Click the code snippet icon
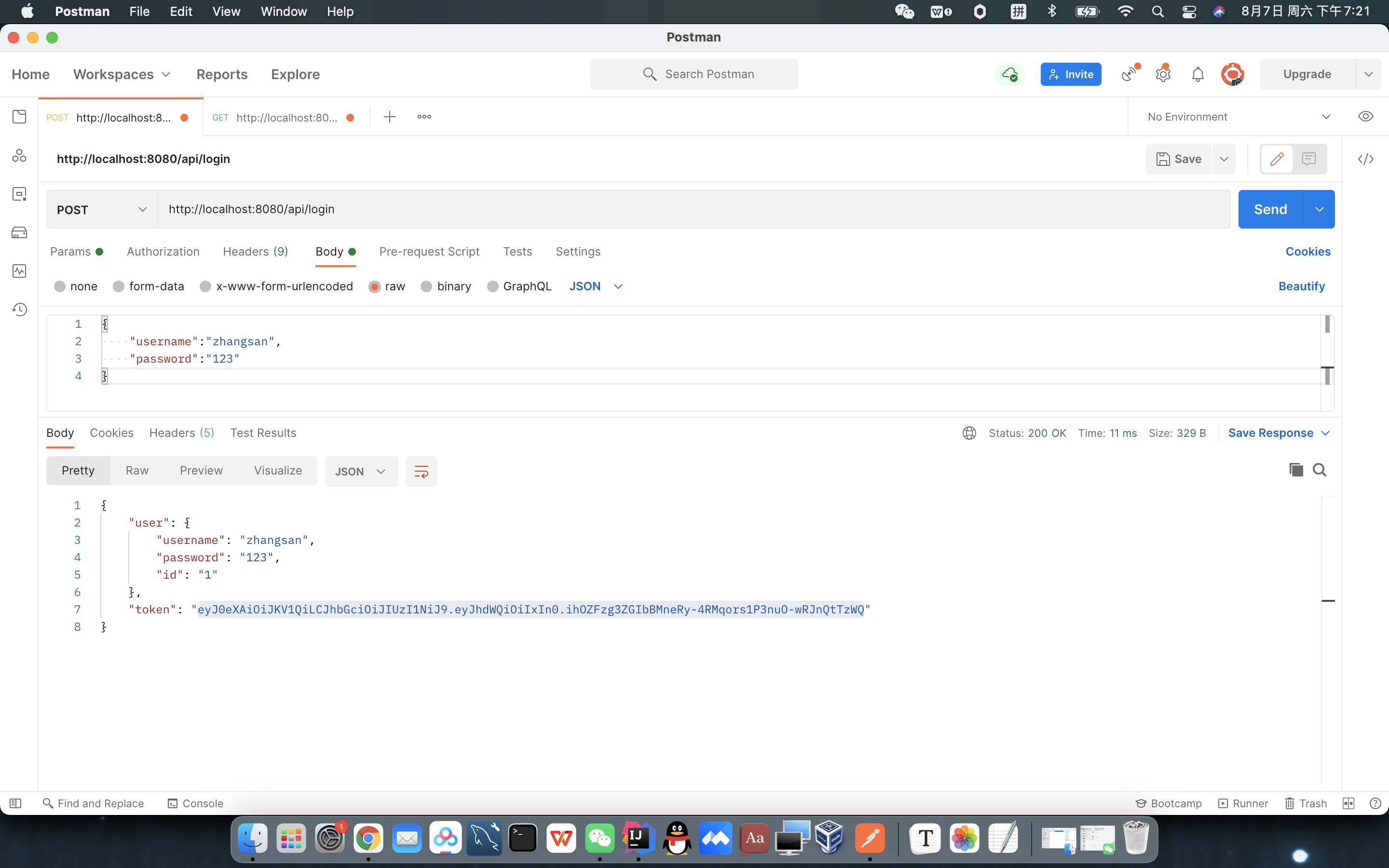This screenshot has width=1389, height=868. [x=1365, y=159]
